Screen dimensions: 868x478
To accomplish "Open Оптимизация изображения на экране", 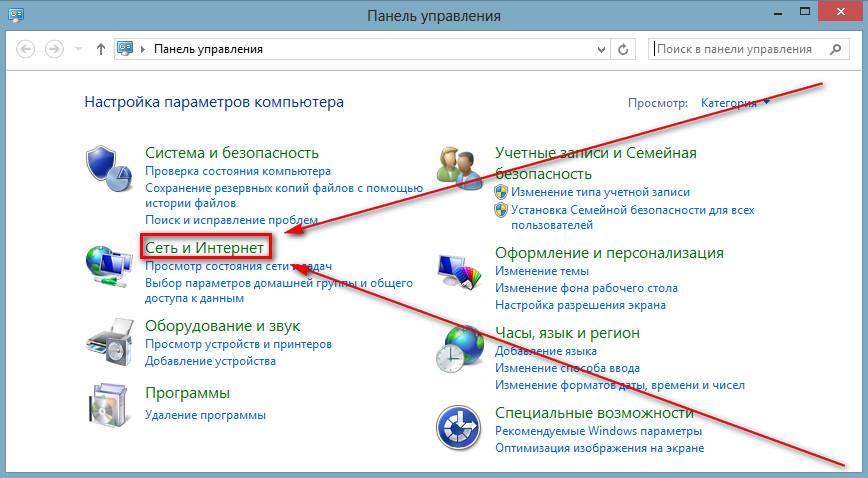I will [600, 448].
